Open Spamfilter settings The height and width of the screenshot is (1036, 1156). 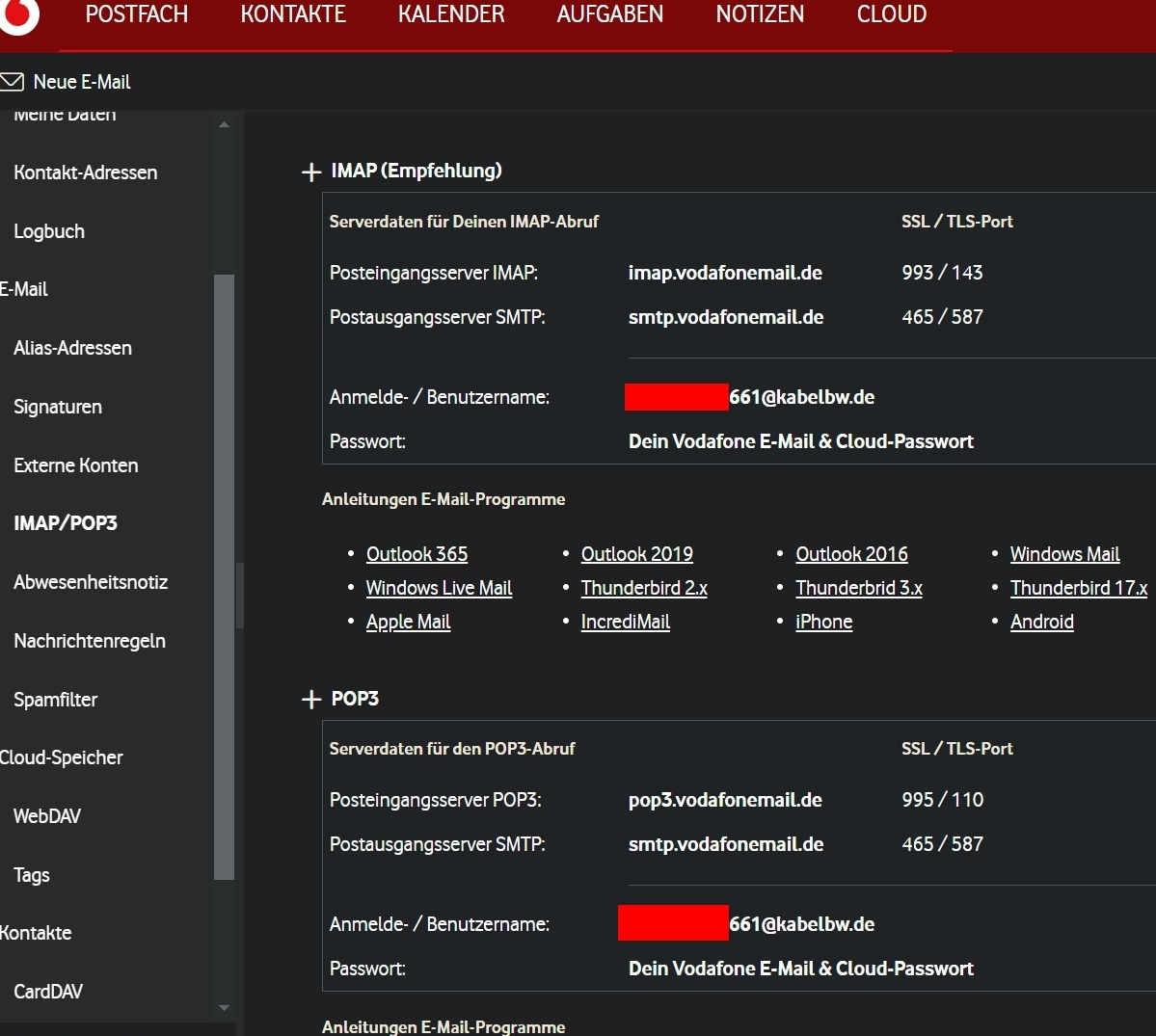click(x=55, y=700)
